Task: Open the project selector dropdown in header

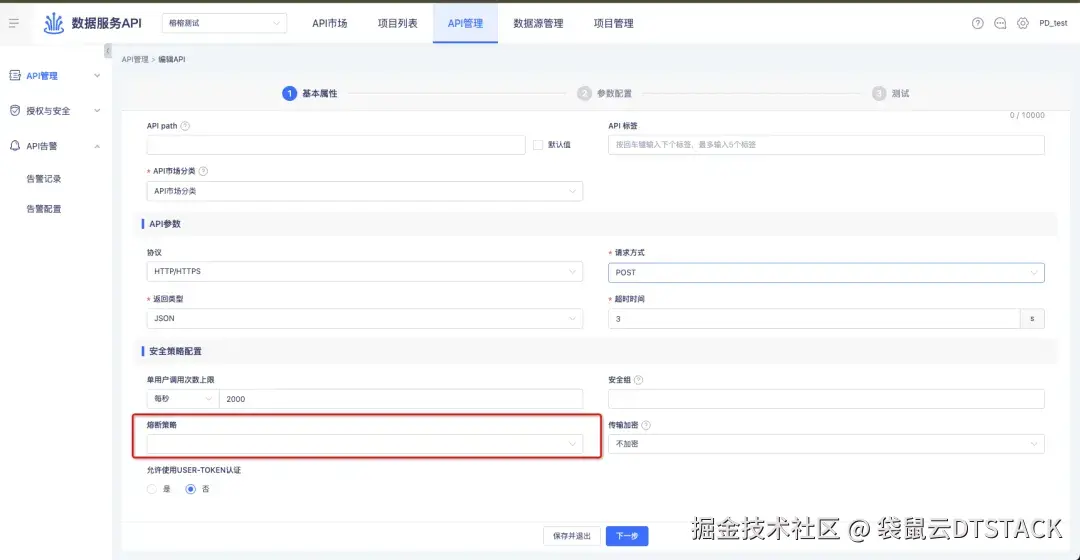Action: pyautogui.click(x=225, y=23)
